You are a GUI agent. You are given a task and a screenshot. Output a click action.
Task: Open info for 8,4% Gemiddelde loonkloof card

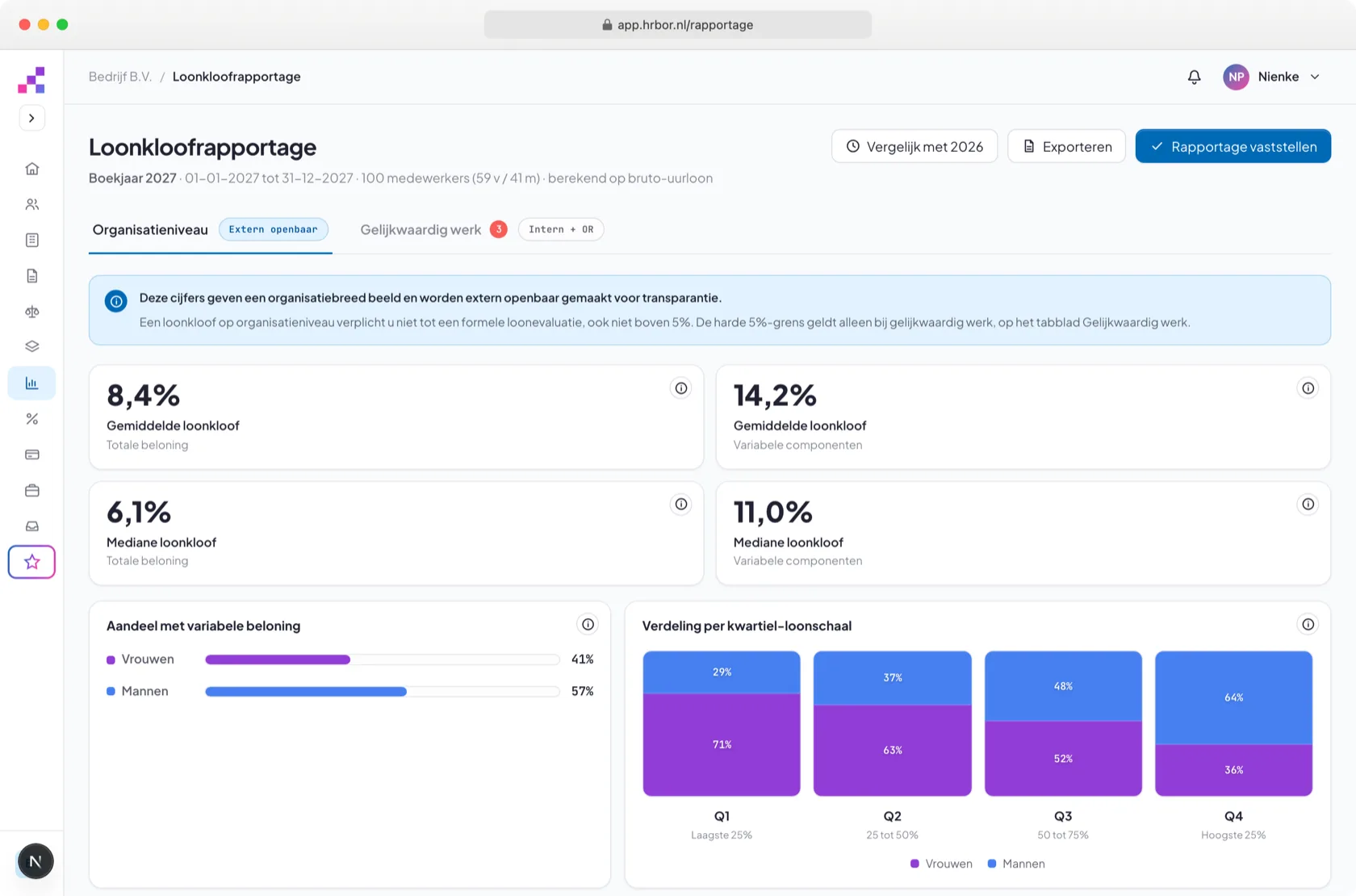click(681, 388)
